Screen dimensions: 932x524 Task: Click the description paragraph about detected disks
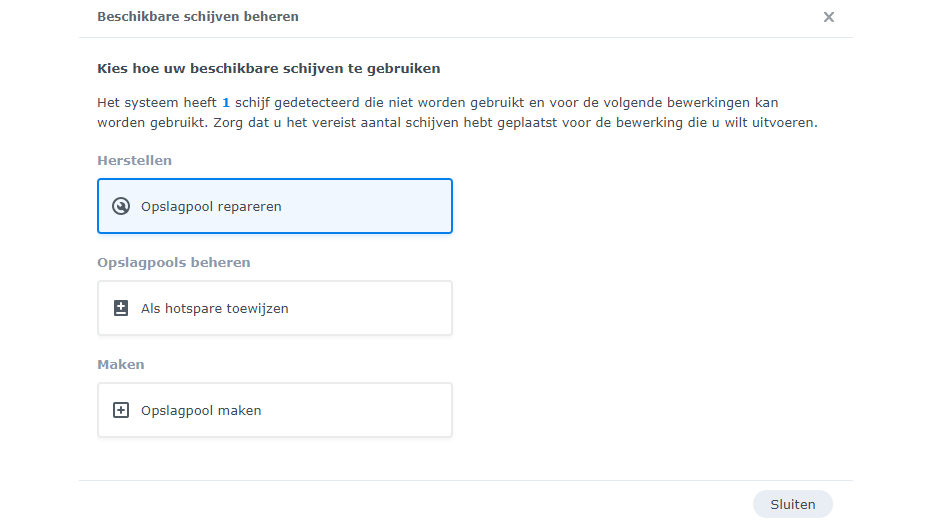click(457, 113)
